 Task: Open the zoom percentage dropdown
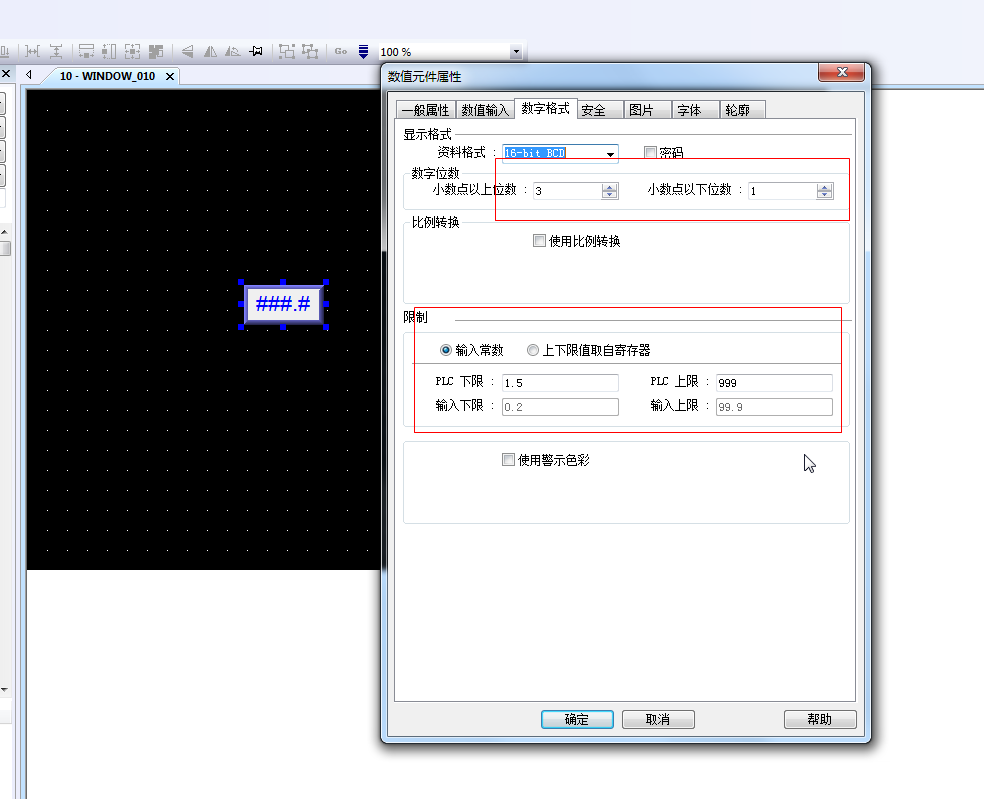click(x=516, y=52)
